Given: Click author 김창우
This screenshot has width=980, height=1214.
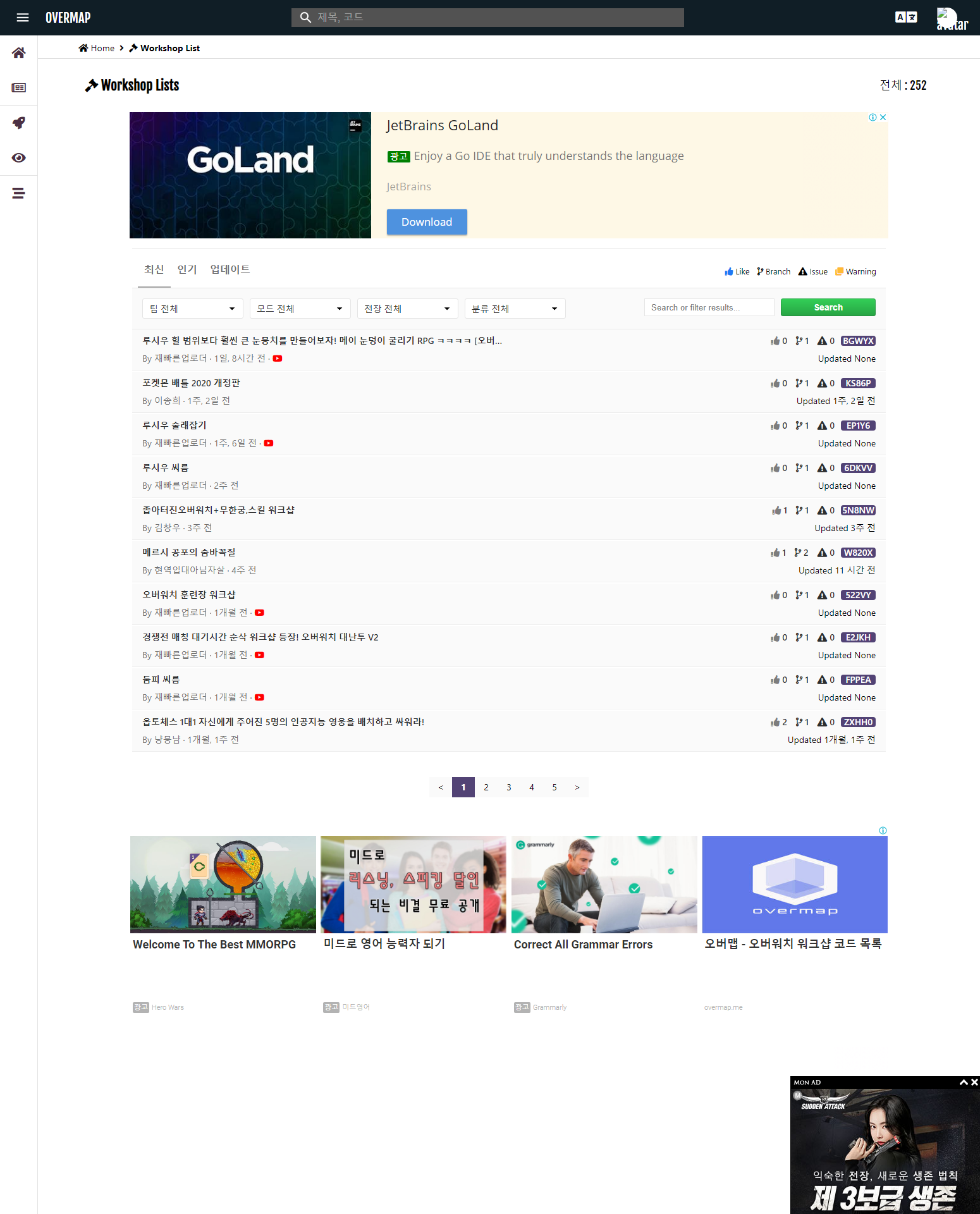Looking at the screenshot, I should [168, 528].
